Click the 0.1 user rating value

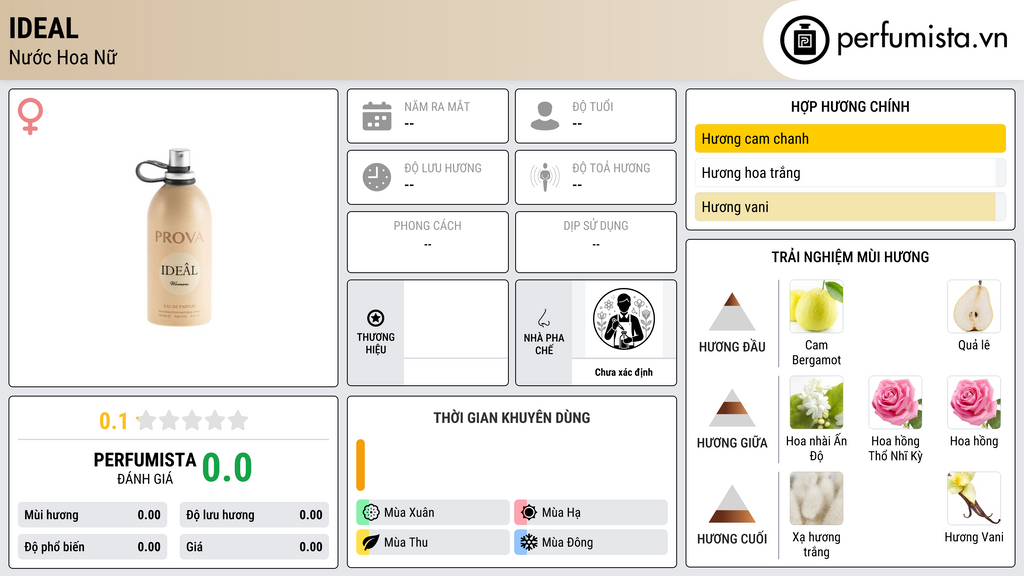114,421
